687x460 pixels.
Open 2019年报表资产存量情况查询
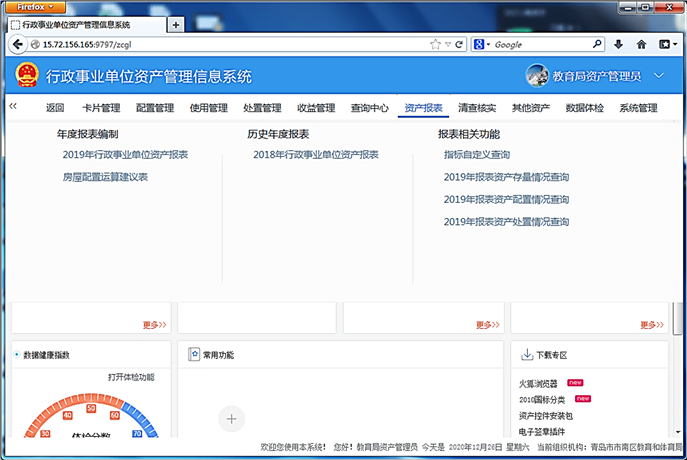[506, 177]
